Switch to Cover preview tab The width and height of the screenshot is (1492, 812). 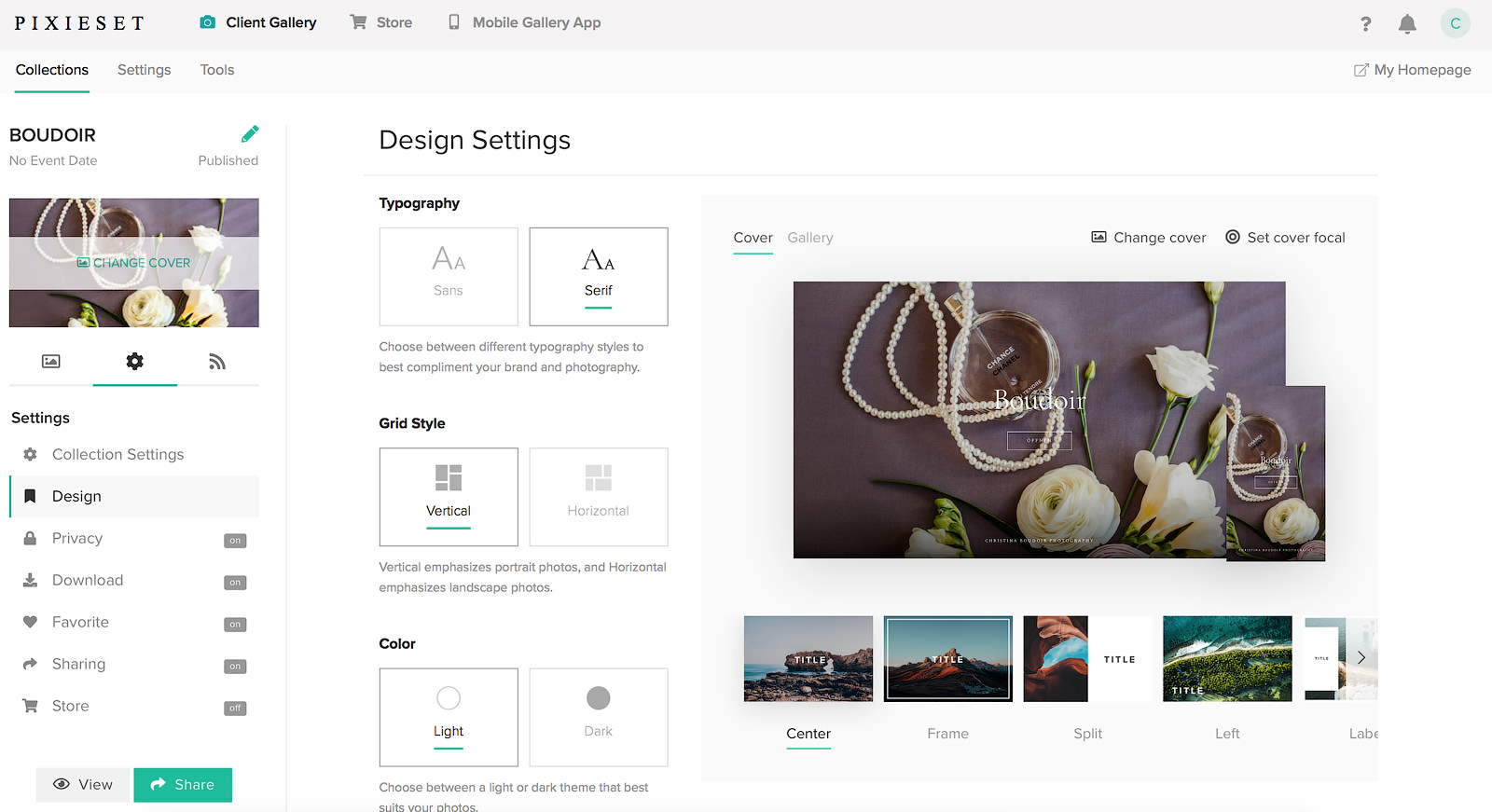(x=753, y=238)
